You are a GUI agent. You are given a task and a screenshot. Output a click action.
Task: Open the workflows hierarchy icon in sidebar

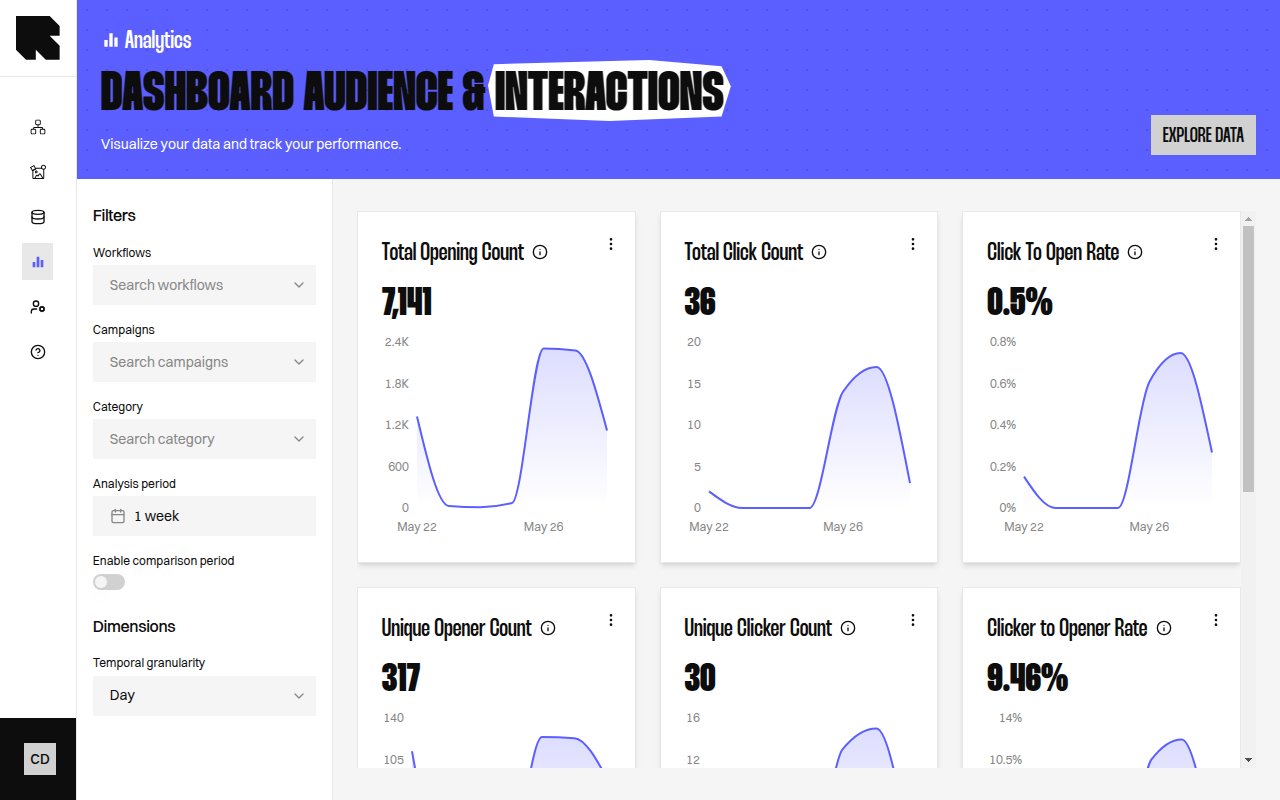click(x=38, y=127)
